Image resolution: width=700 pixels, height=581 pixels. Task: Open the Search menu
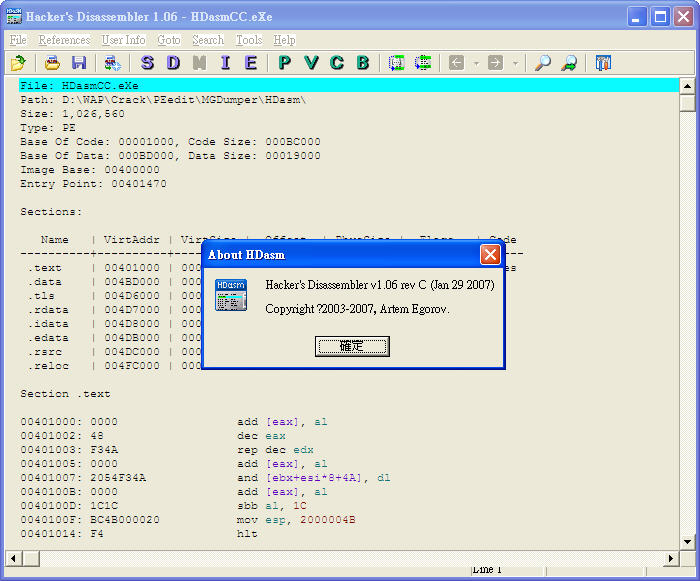(x=208, y=40)
